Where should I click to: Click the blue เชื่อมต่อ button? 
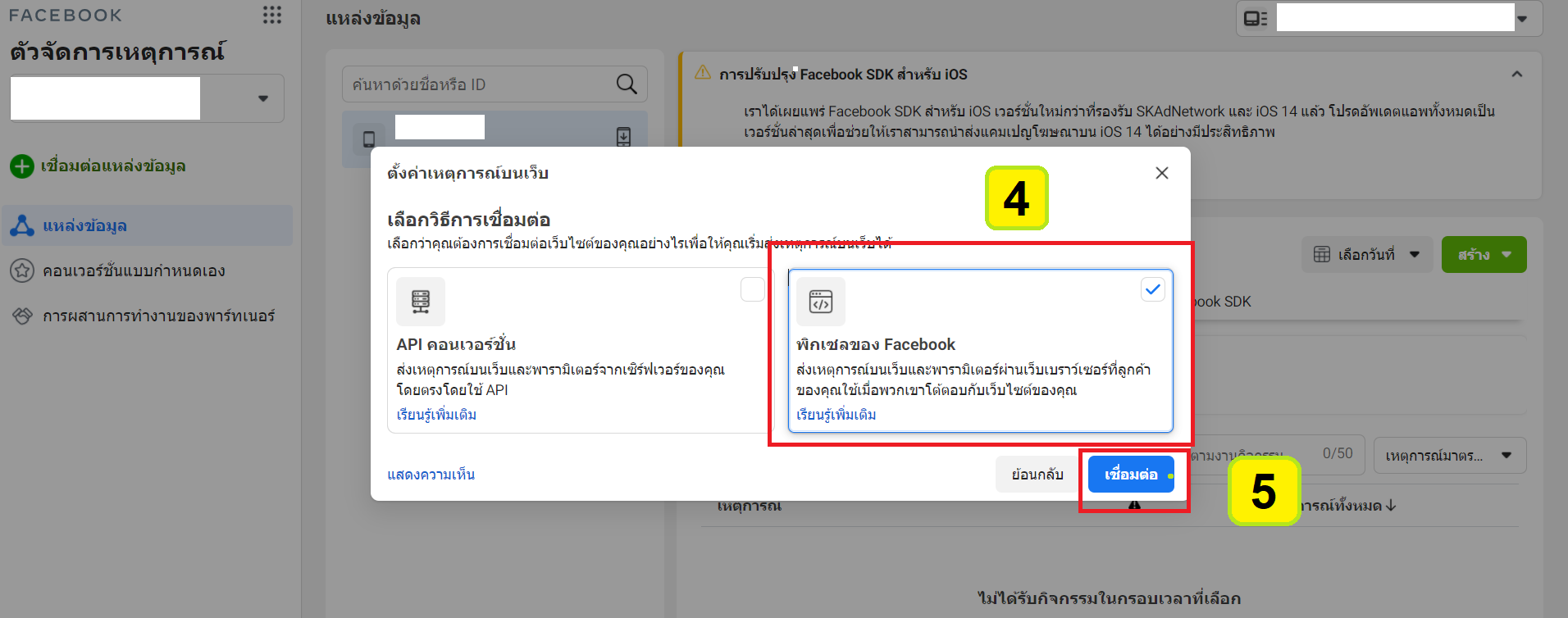click(x=1131, y=475)
